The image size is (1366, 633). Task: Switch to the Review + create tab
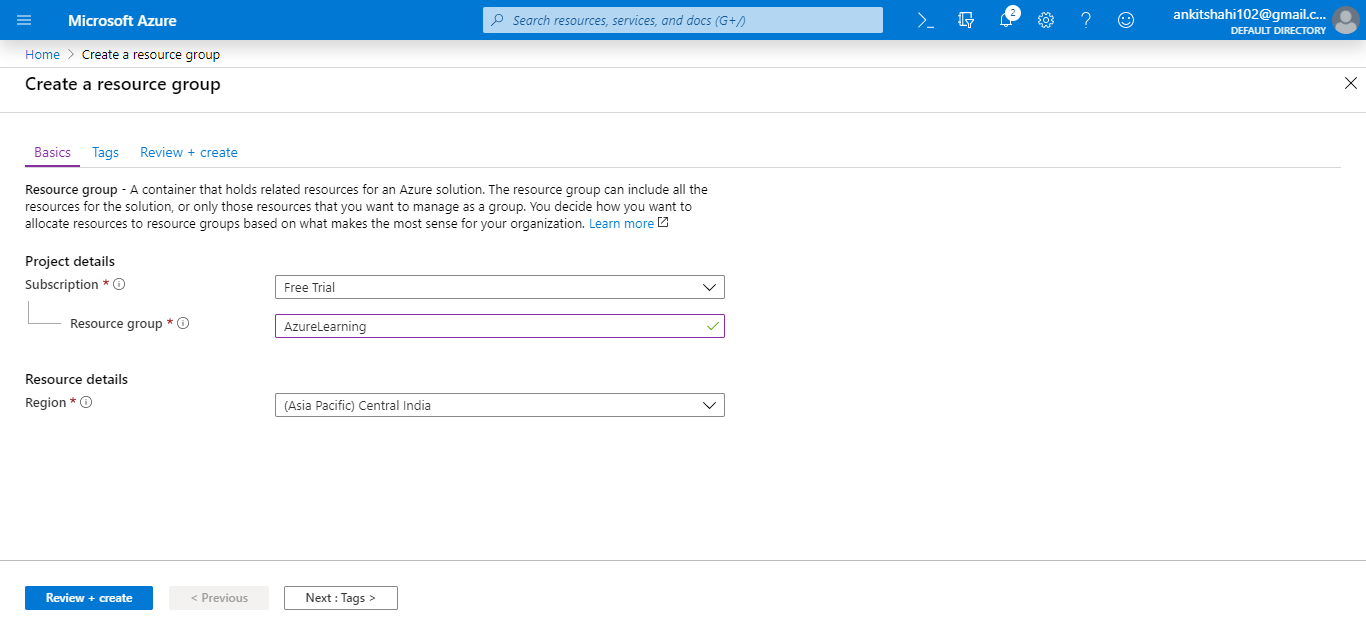pyautogui.click(x=189, y=152)
